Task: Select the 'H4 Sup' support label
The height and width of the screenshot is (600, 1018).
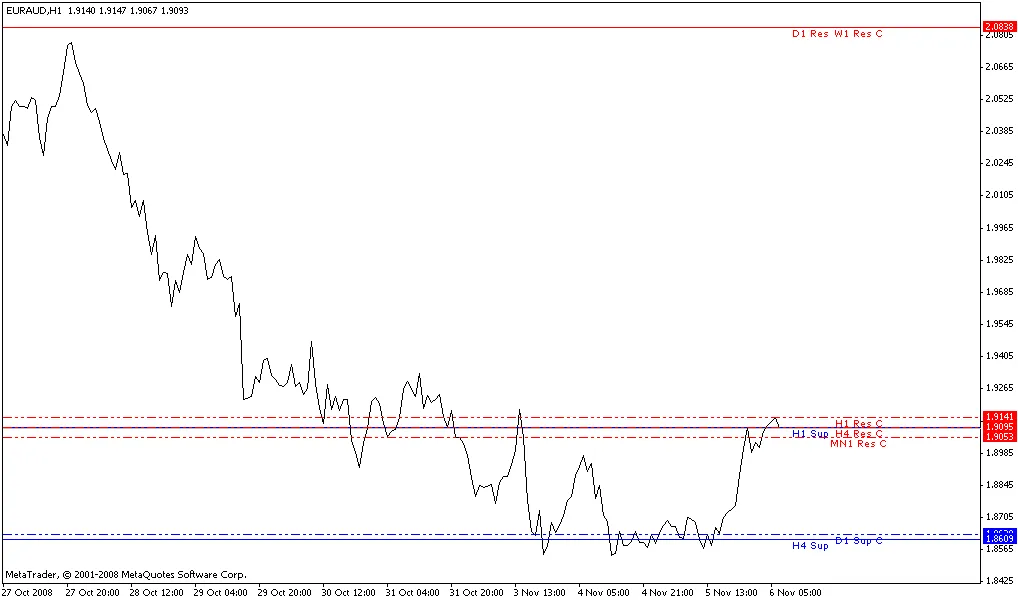Action: click(x=810, y=546)
